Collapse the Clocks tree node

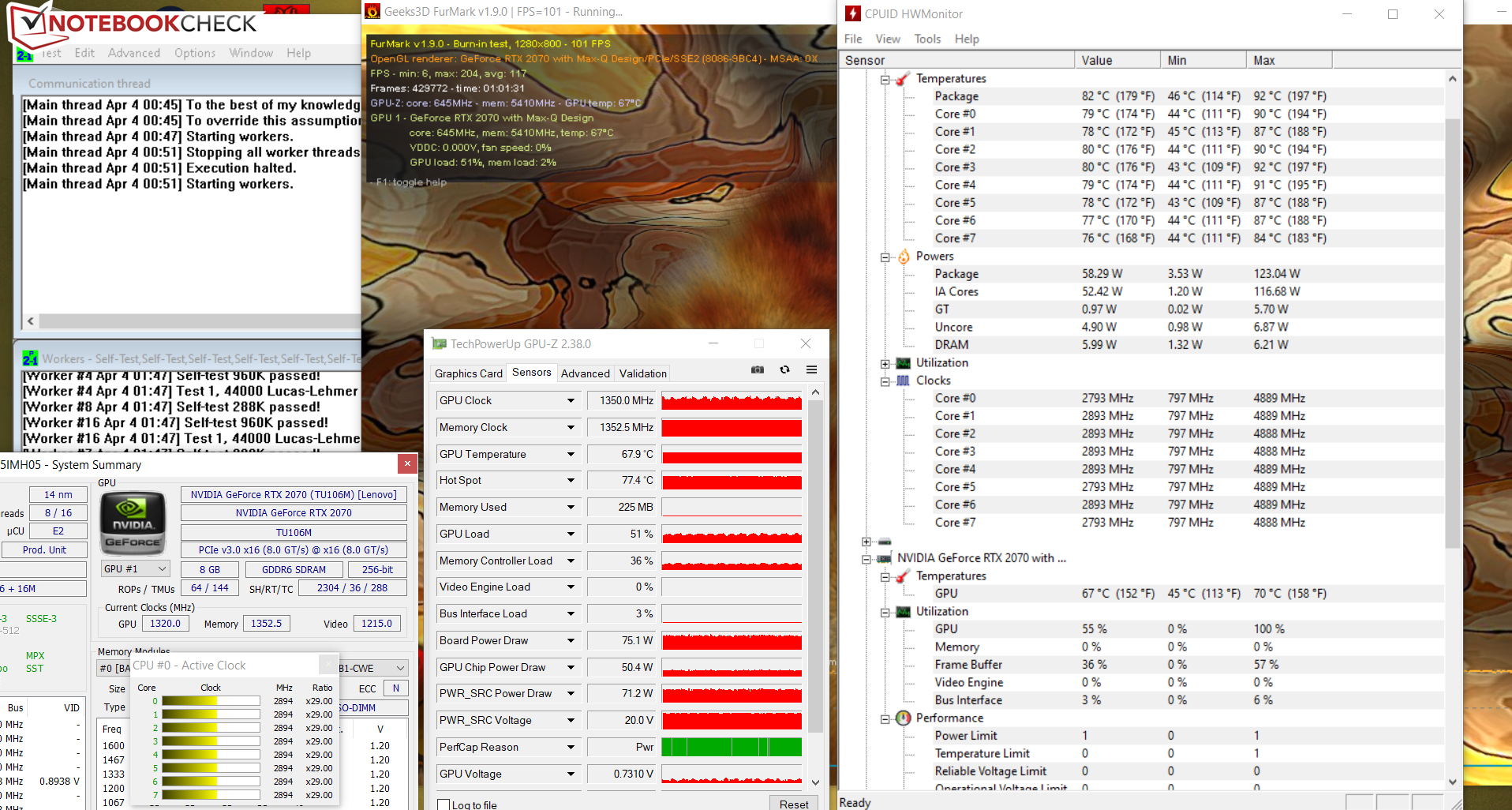pos(885,381)
